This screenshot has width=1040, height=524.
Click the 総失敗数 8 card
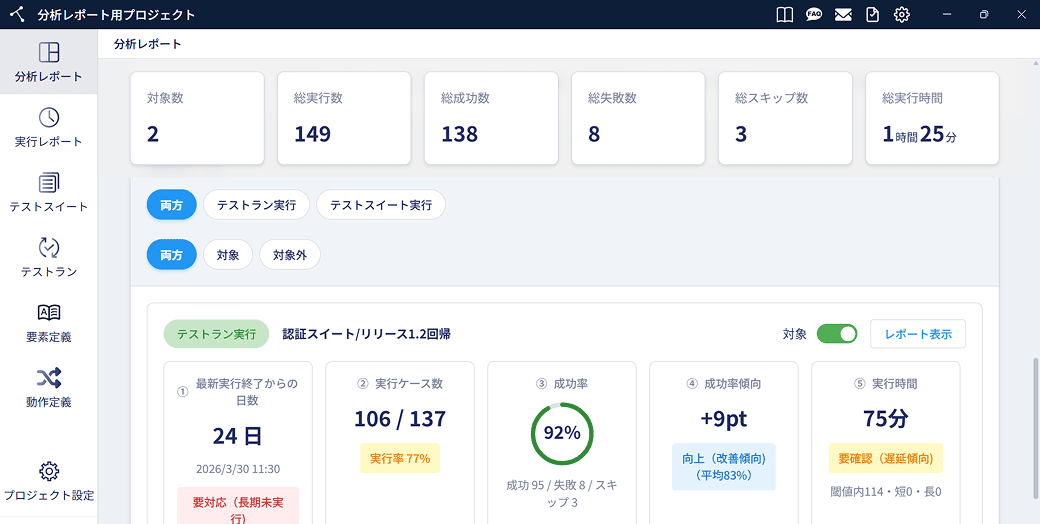click(x=639, y=118)
